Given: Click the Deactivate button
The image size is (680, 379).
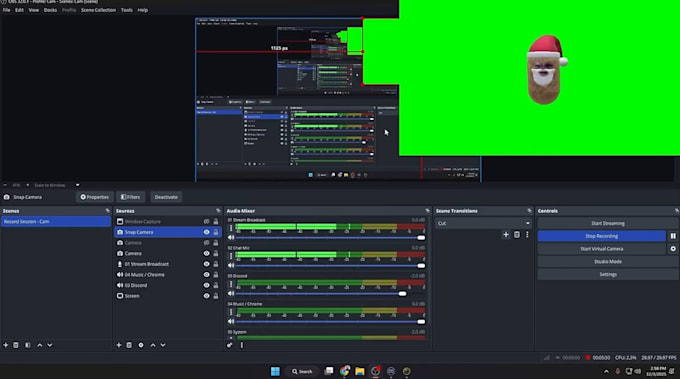Looking at the screenshot, I should click(x=166, y=197).
